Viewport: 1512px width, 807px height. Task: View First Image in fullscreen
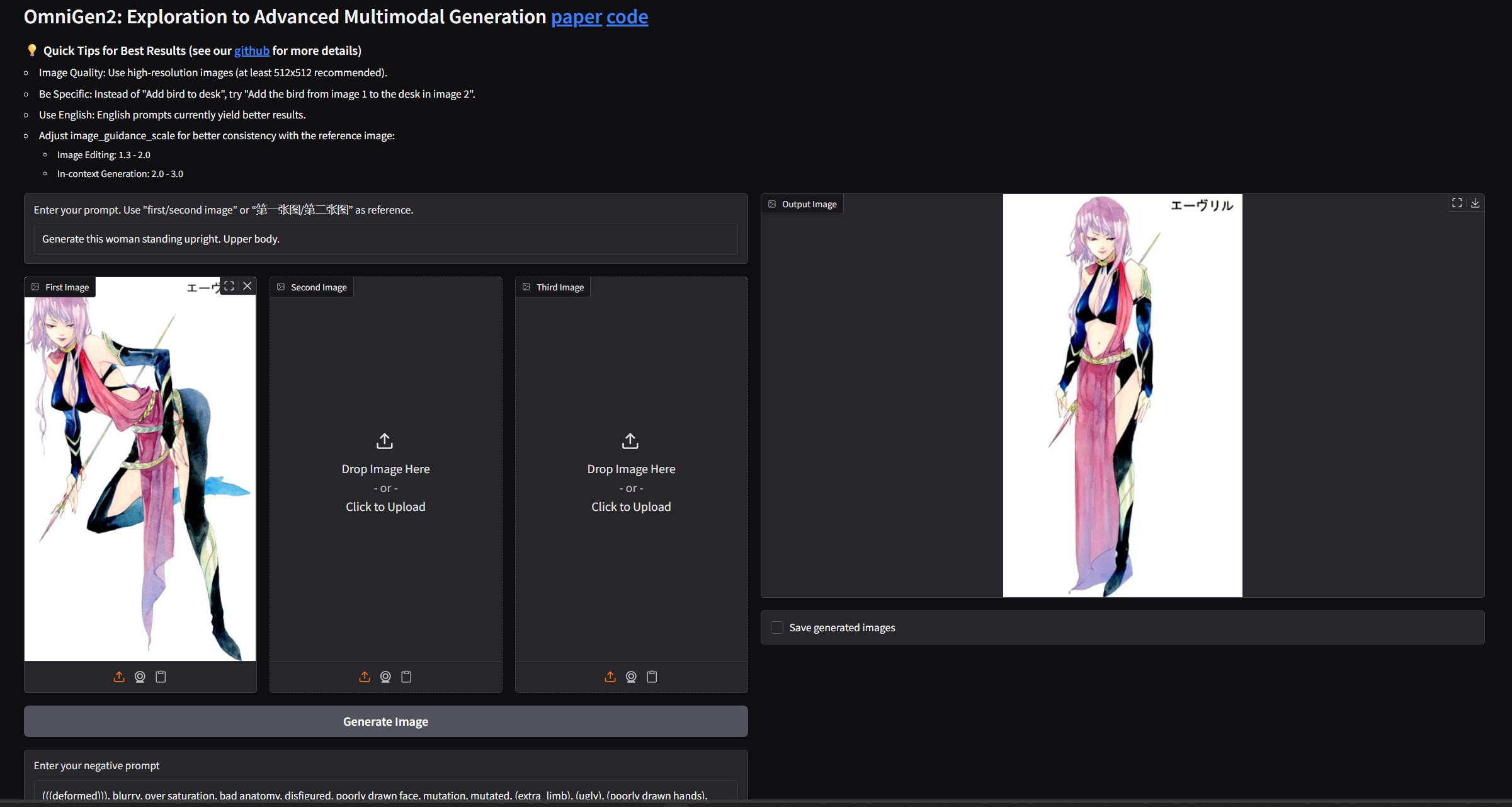click(x=229, y=286)
